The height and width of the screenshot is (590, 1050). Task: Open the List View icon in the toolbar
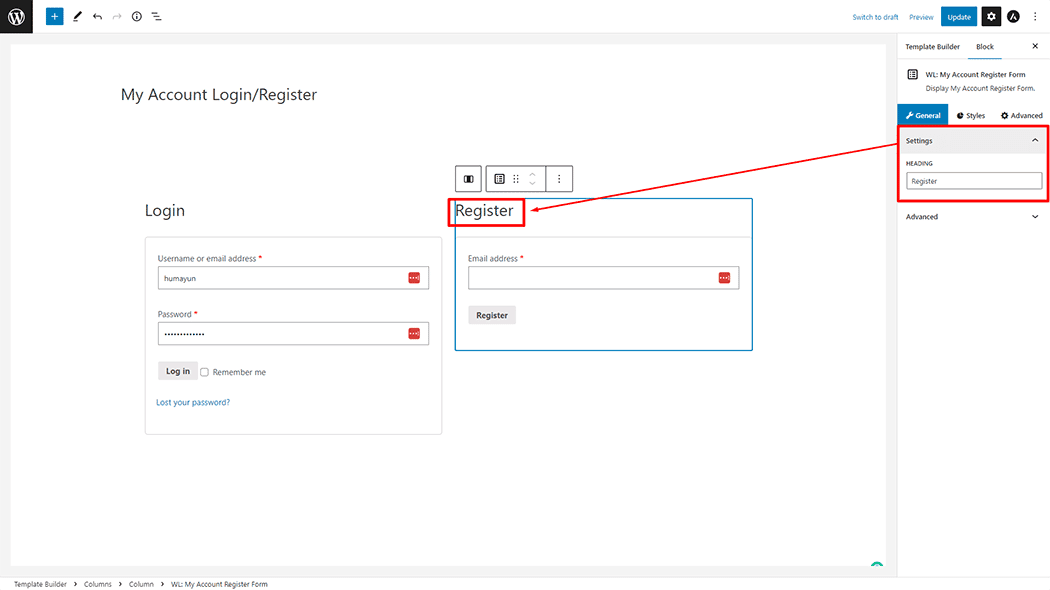pos(156,16)
